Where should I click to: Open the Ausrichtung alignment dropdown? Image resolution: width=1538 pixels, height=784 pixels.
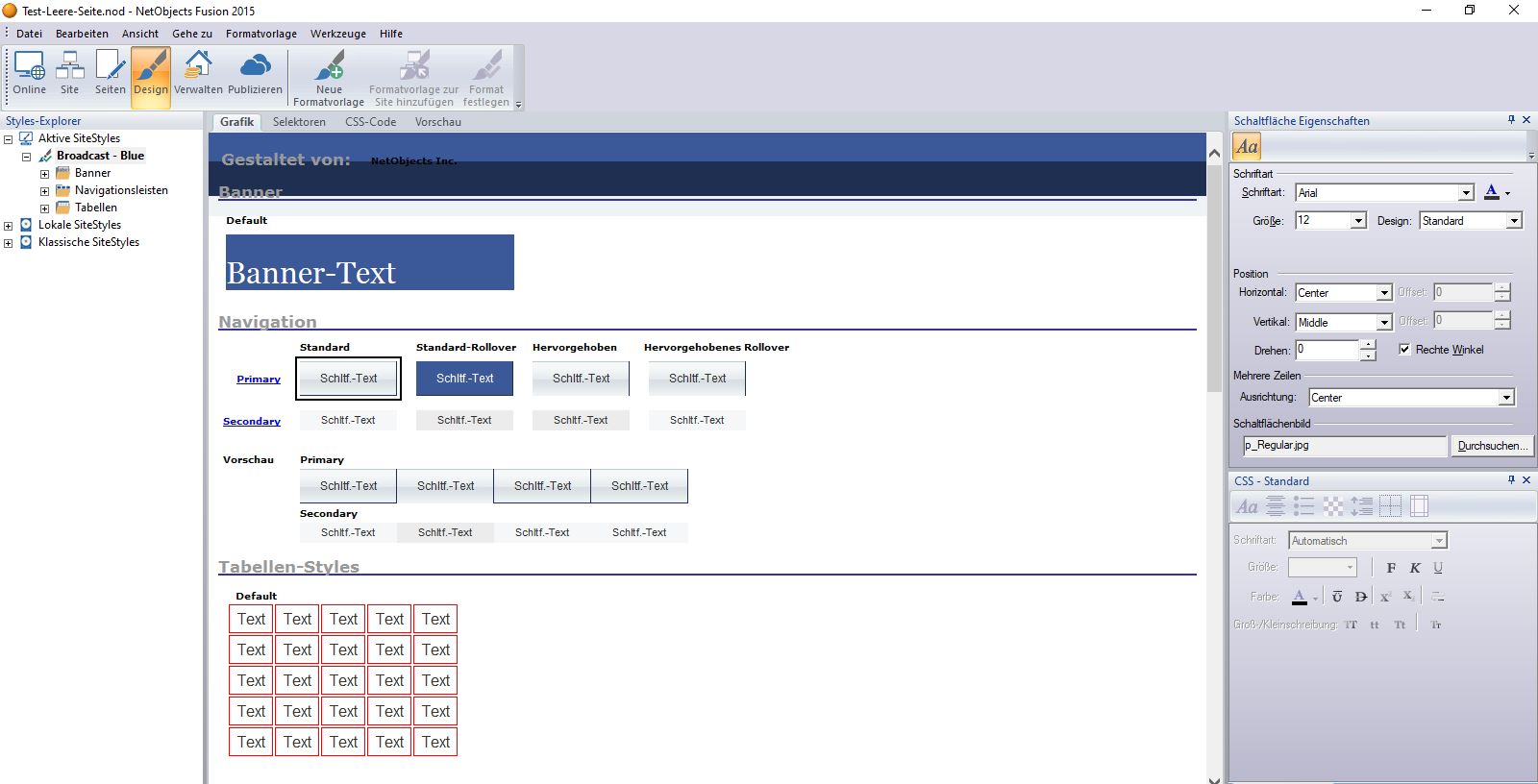1505,398
